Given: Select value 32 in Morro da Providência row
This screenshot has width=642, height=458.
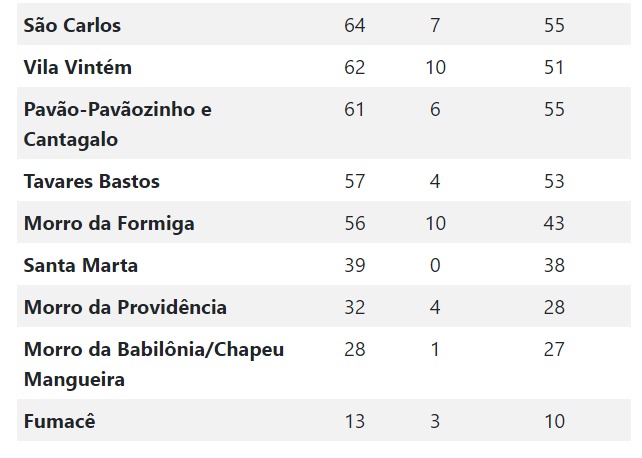Looking at the screenshot, I should 355,307.
